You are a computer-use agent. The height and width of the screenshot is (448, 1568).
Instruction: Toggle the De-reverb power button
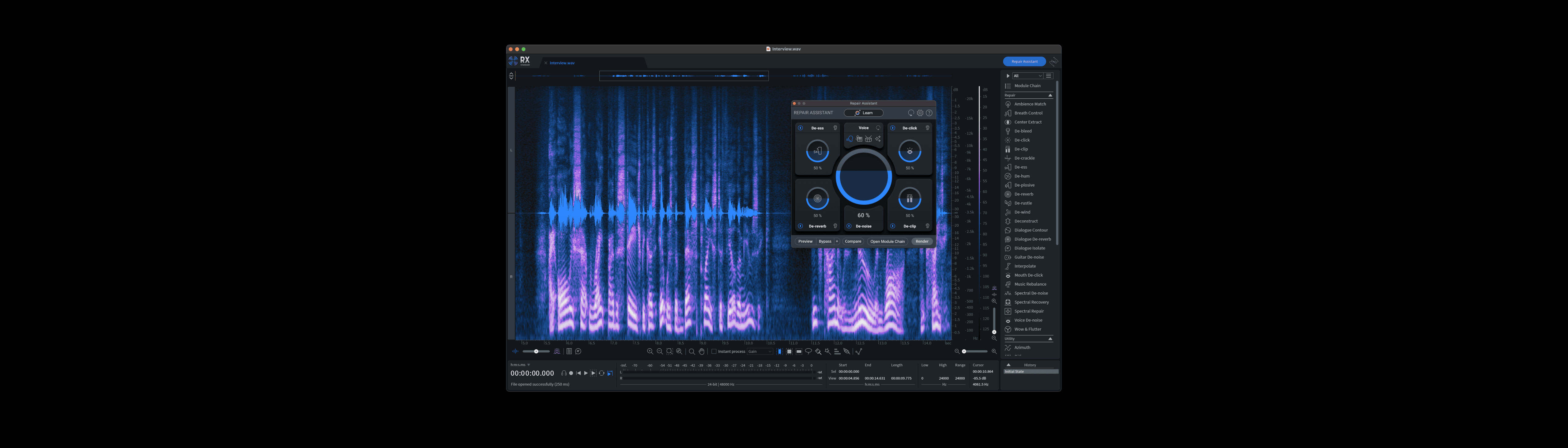(801, 226)
